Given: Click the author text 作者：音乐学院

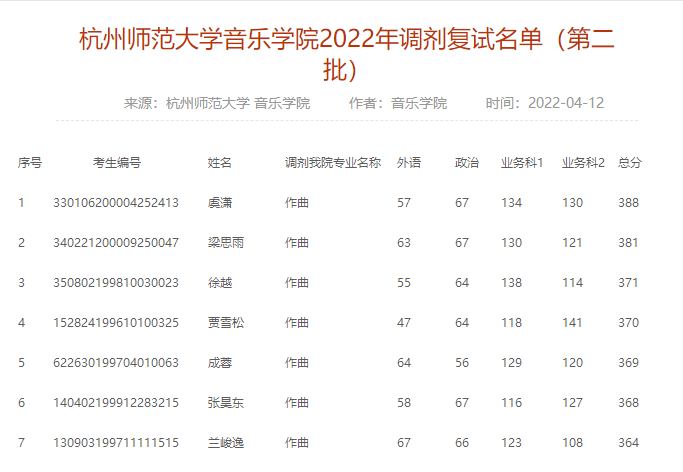Looking at the screenshot, I should [x=398, y=103].
